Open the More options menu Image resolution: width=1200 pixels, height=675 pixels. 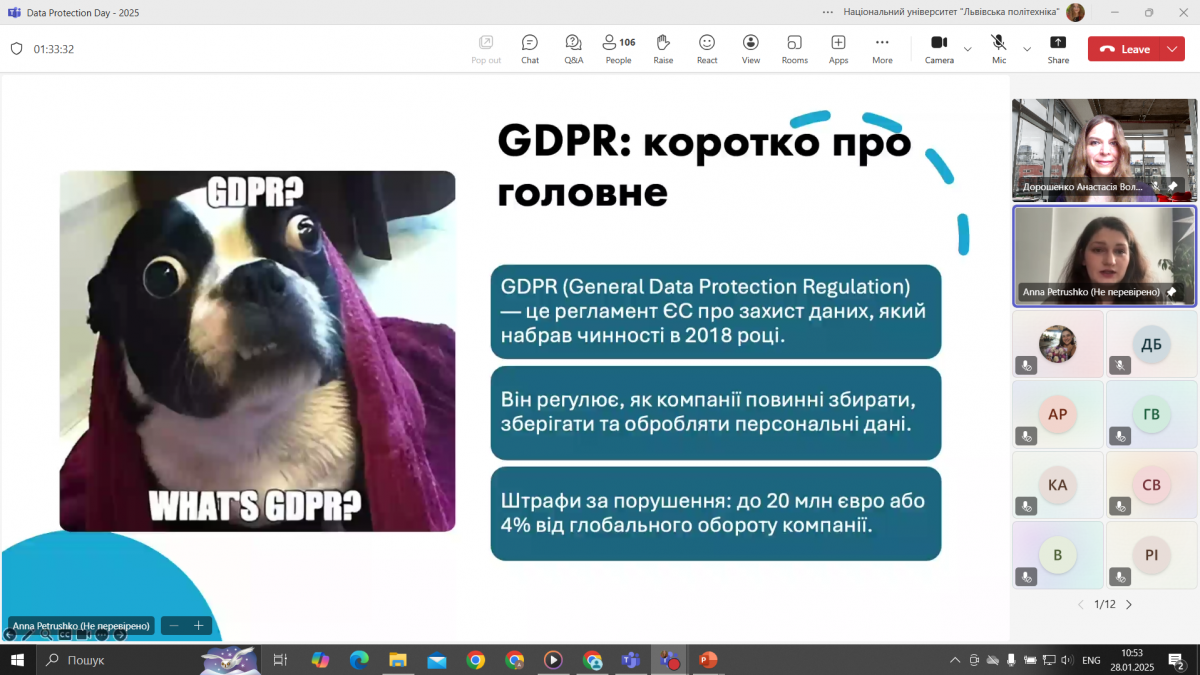(x=882, y=47)
